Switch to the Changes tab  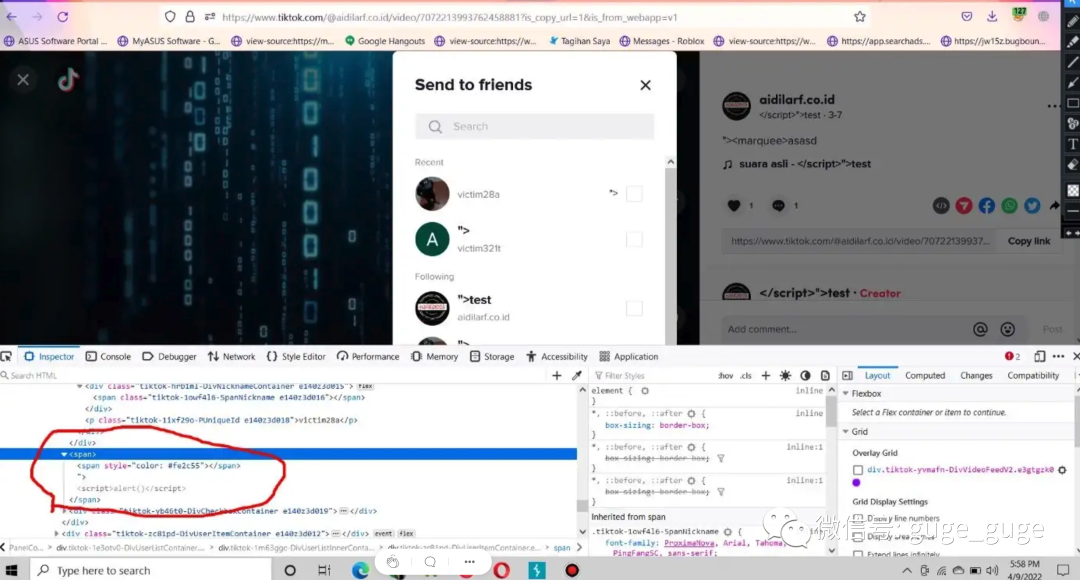pyautogui.click(x=976, y=375)
